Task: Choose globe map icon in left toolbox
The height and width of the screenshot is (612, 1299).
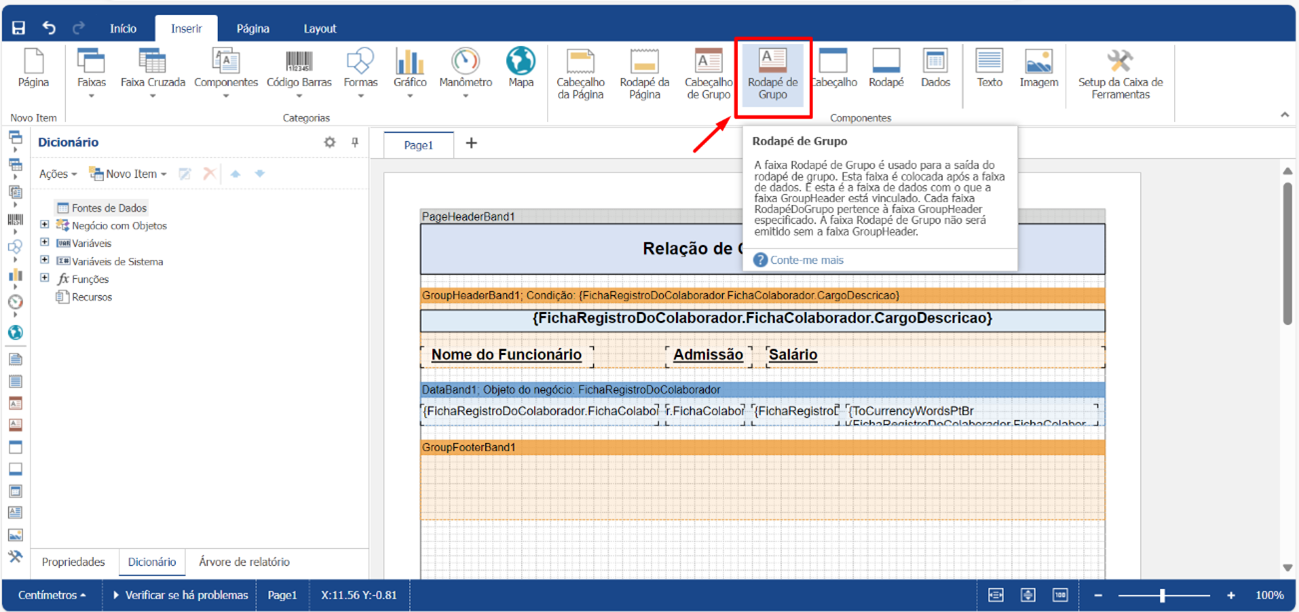Action: click(x=15, y=333)
